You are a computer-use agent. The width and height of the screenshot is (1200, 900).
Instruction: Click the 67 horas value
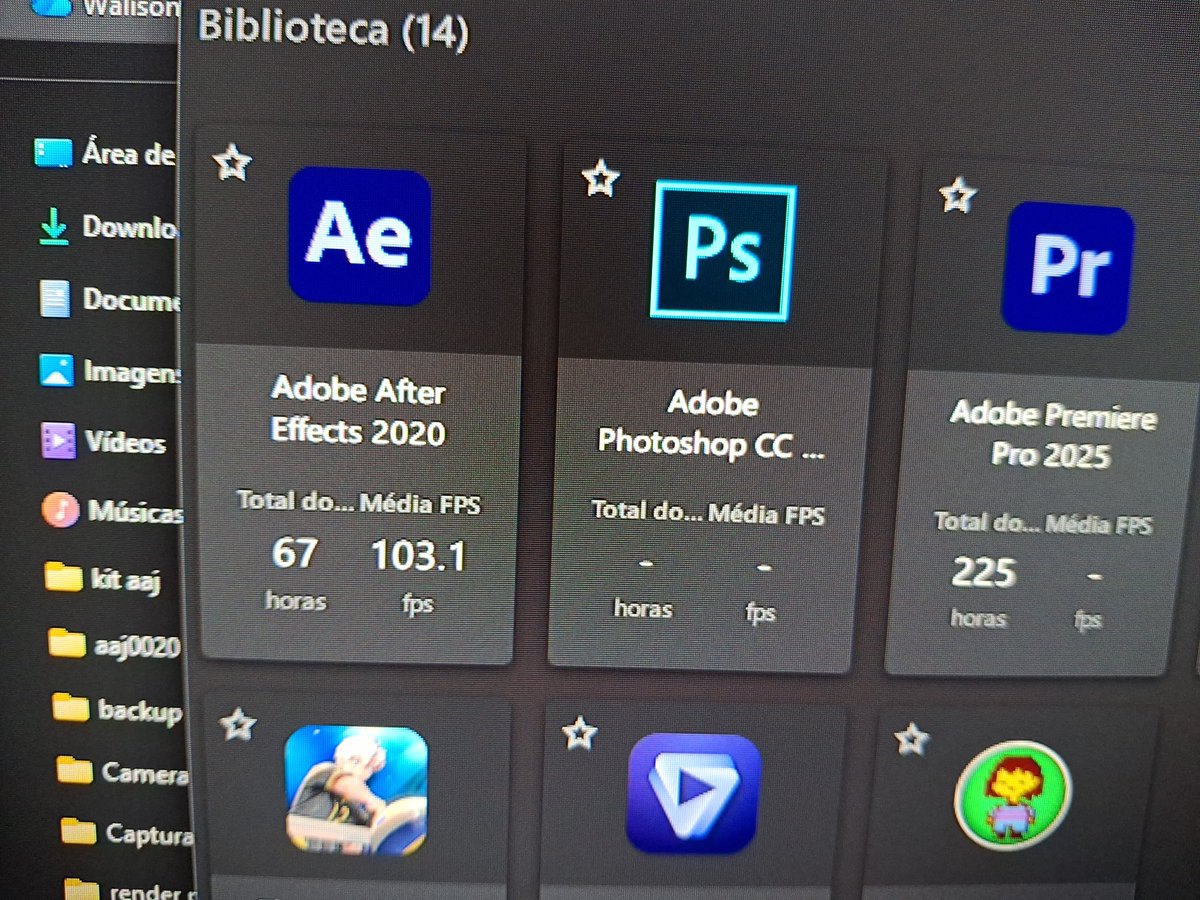(x=295, y=553)
